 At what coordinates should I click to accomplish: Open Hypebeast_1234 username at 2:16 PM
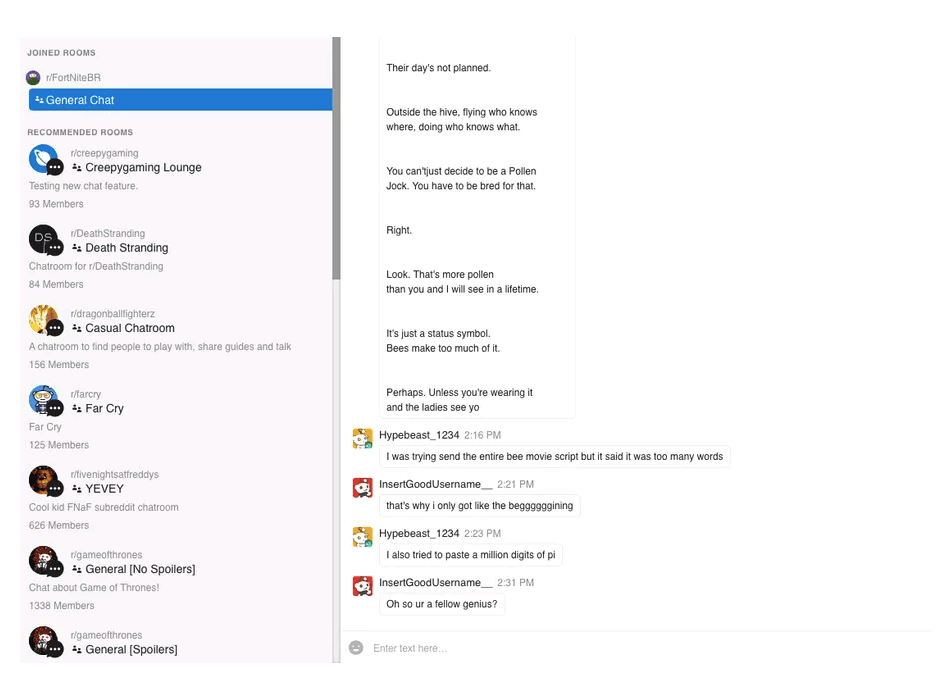coord(419,435)
